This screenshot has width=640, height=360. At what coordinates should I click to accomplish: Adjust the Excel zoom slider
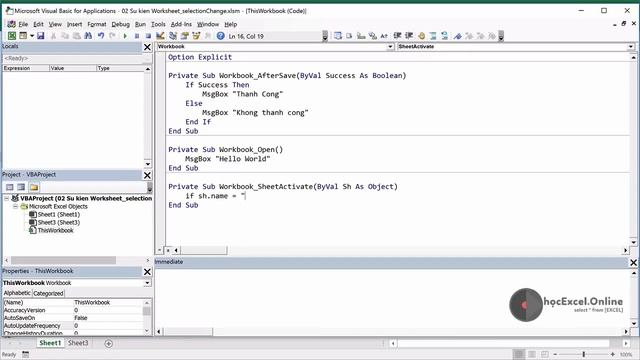(x=584, y=354)
